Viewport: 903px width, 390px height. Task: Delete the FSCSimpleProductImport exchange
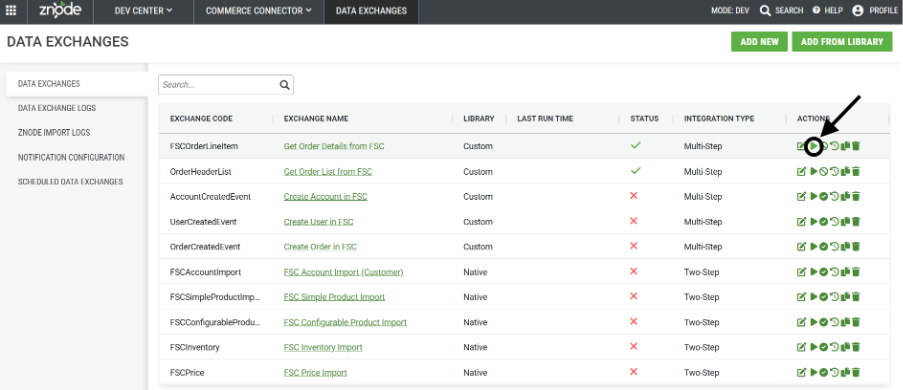(x=856, y=297)
